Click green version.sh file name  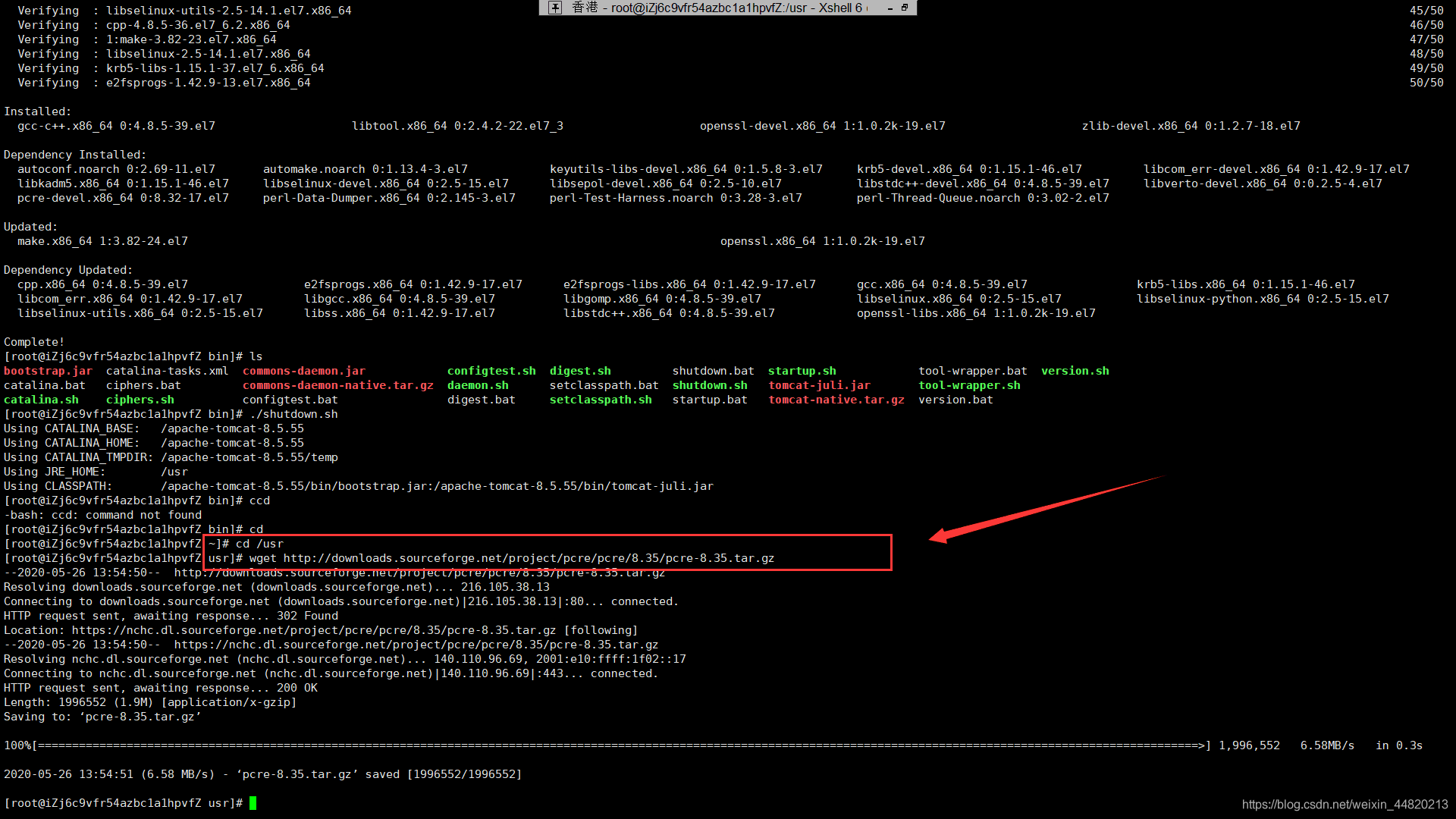[1075, 371]
